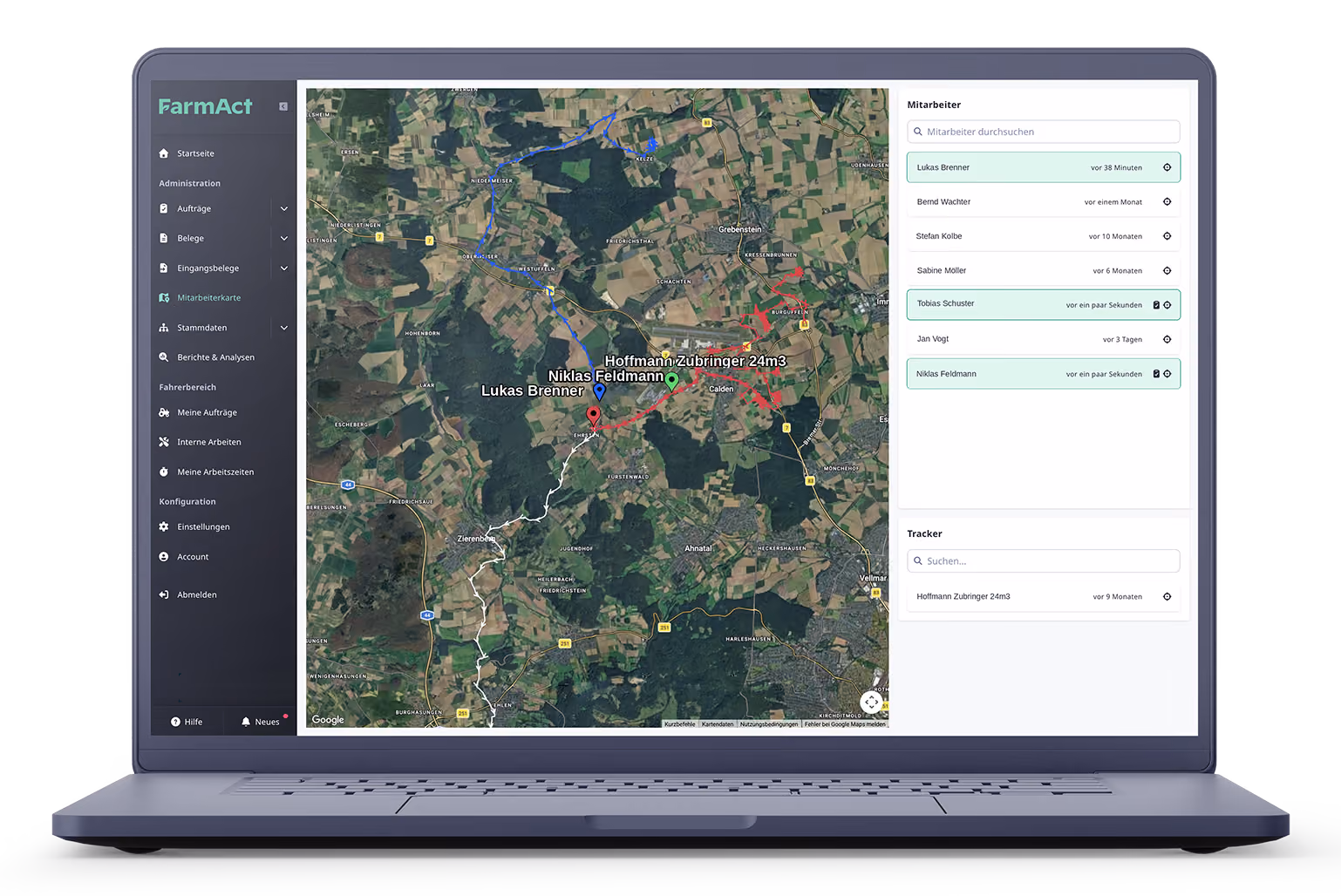Image resolution: width=1341 pixels, height=896 pixels.
Task: Locate Lukas Brenner with crosshair icon
Action: tap(1167, 168)
